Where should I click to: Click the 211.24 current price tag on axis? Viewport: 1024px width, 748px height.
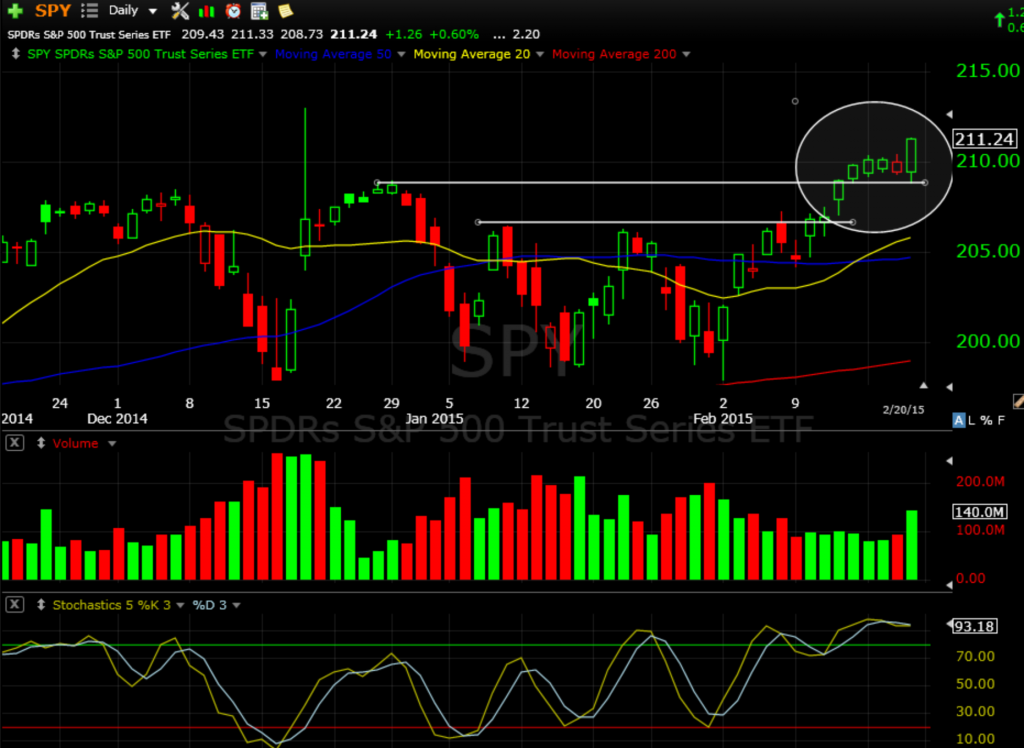(x=984, y=139)
